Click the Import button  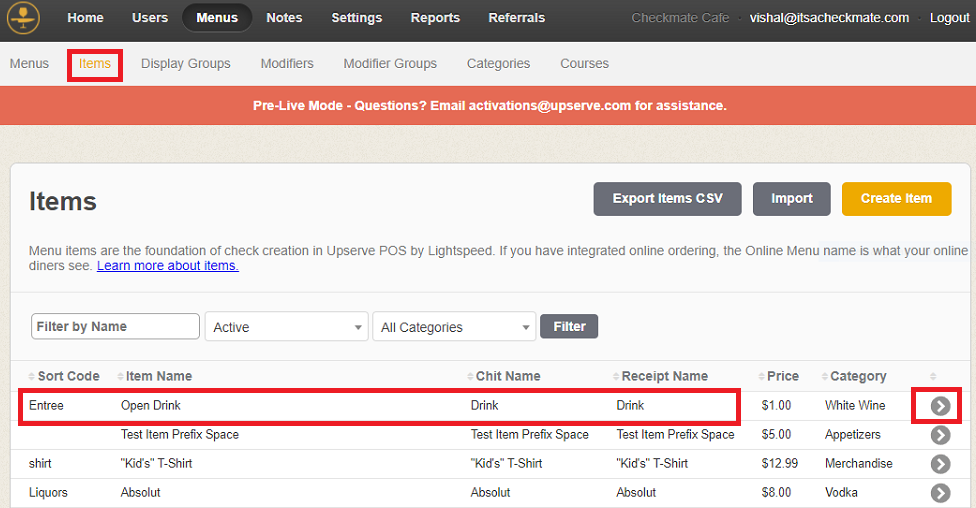(x=791, y=198)
